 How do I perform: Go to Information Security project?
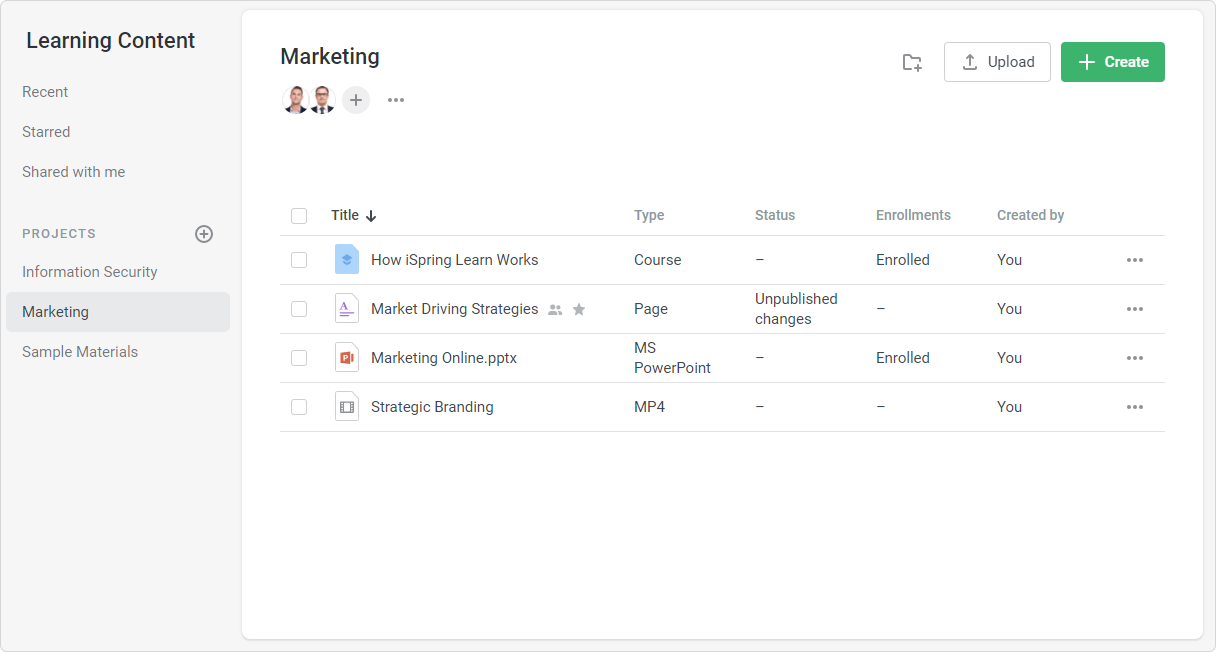90,272
